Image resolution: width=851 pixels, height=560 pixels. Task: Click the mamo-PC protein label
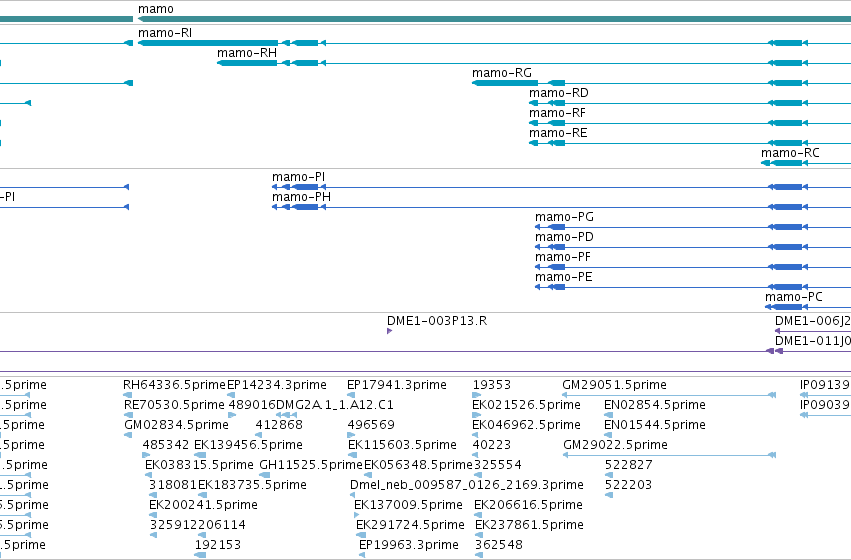[794, 297]
